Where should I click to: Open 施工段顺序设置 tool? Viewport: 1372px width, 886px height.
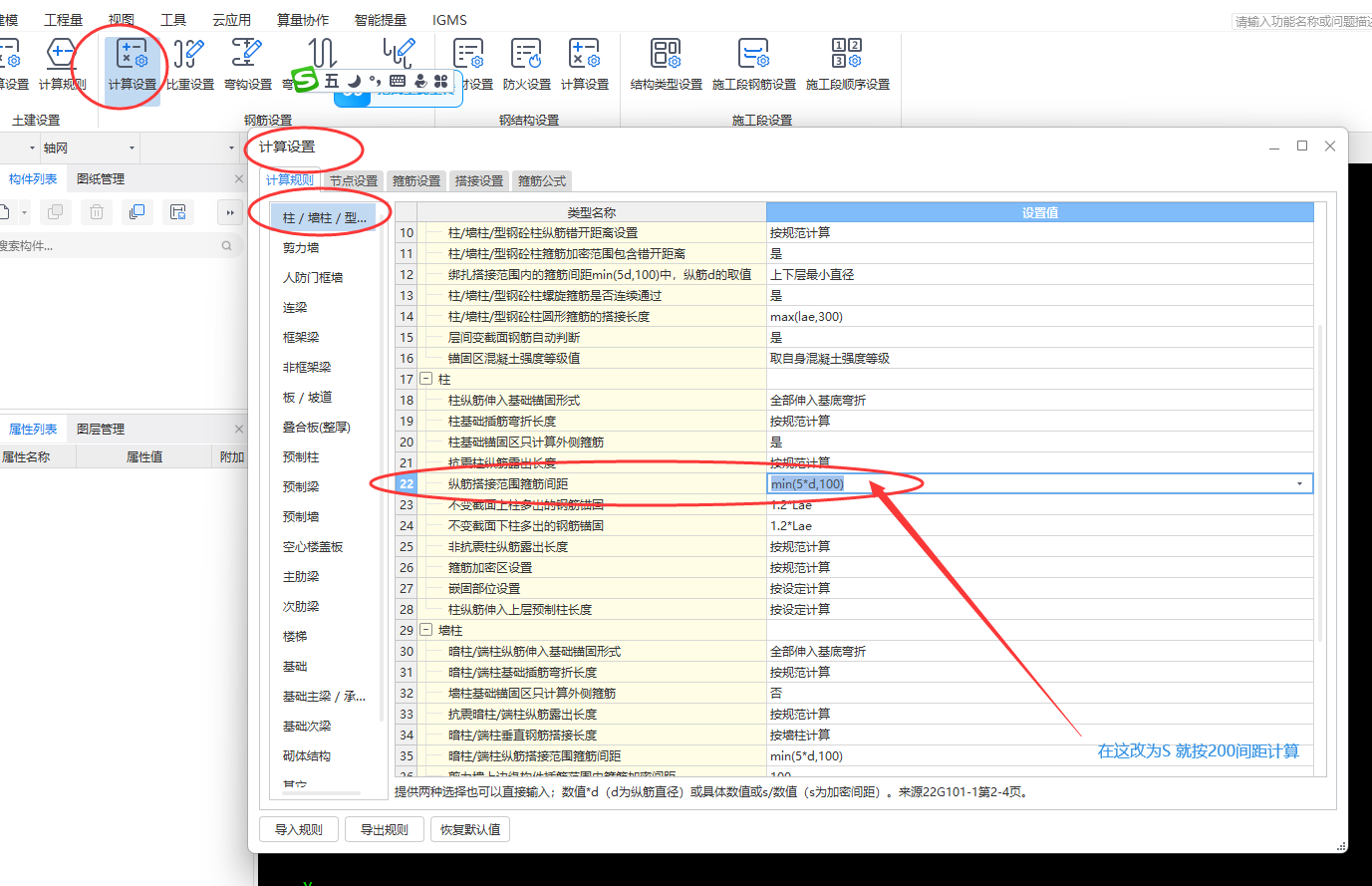click(847, 65)
